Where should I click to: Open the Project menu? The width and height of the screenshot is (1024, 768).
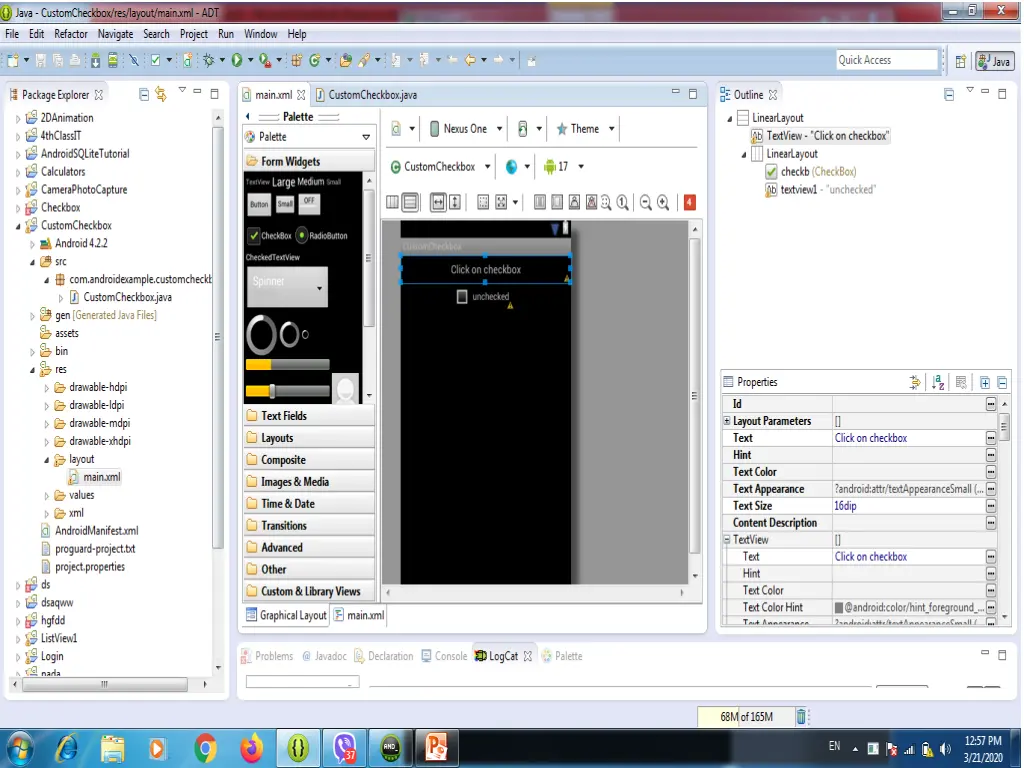pos(193,34)
